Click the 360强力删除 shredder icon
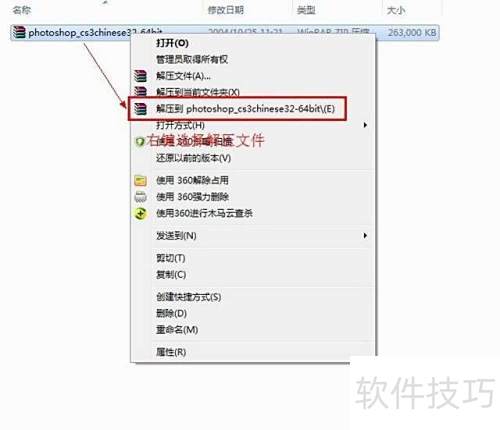 click(140, 197)
